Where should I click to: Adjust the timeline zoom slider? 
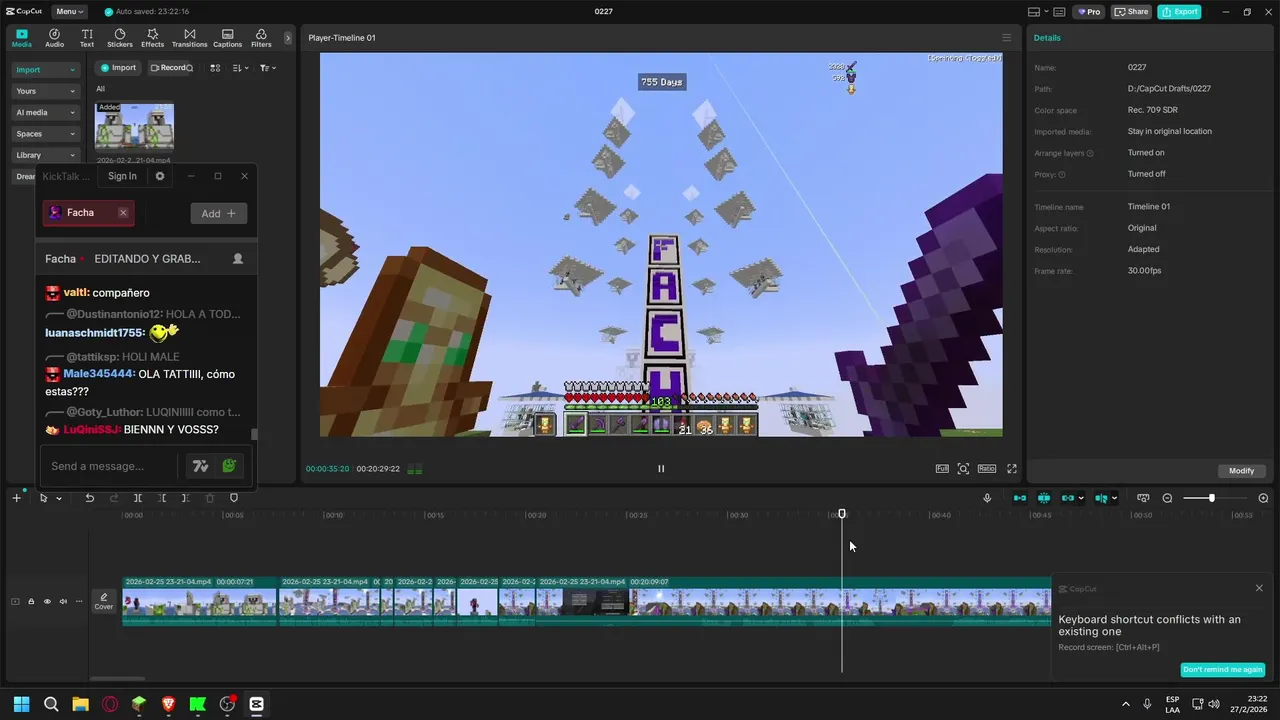tap(1212, 498)
